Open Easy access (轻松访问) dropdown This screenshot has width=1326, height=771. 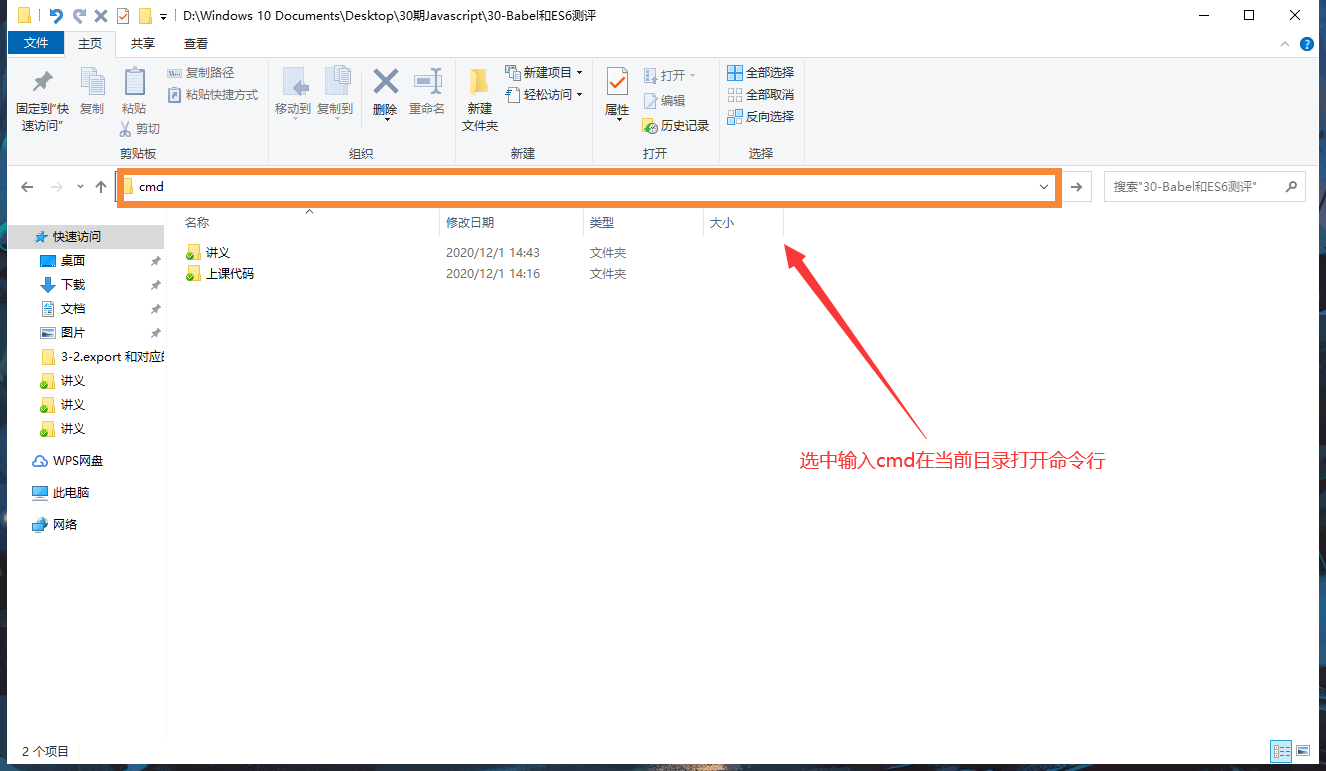click(544, 95)
